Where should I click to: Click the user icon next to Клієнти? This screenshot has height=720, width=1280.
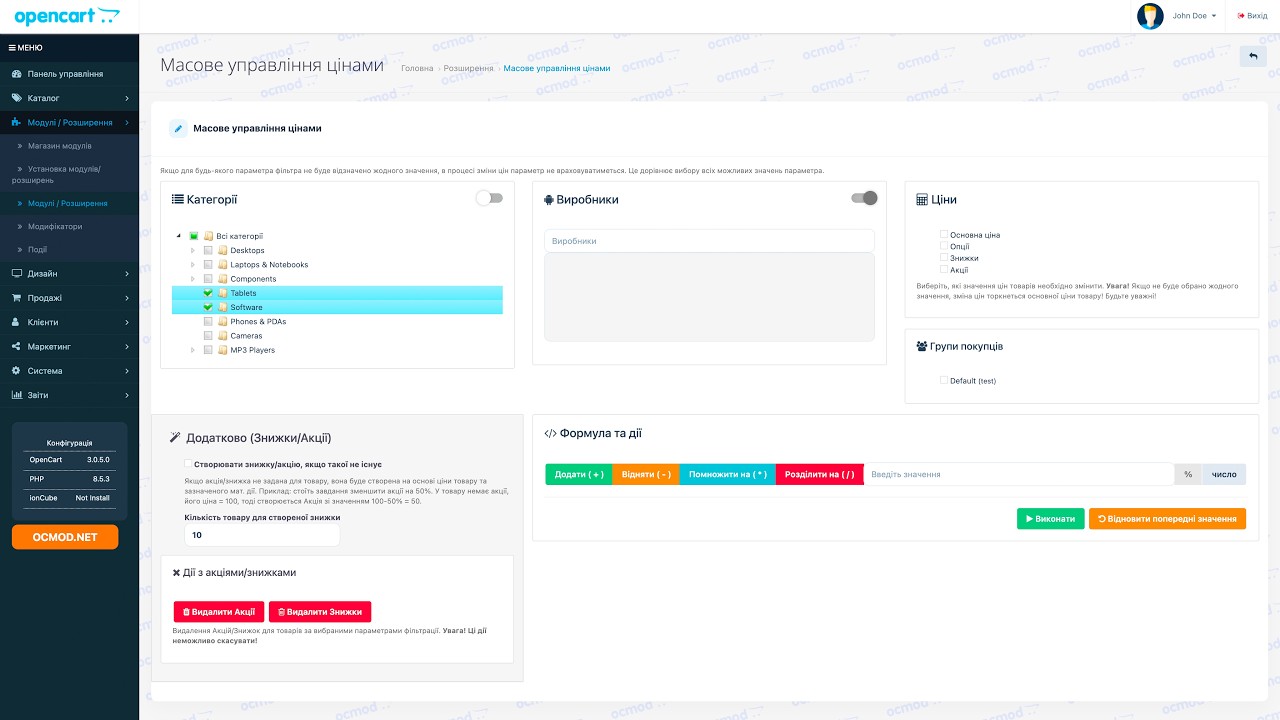[x=17, y=322]
